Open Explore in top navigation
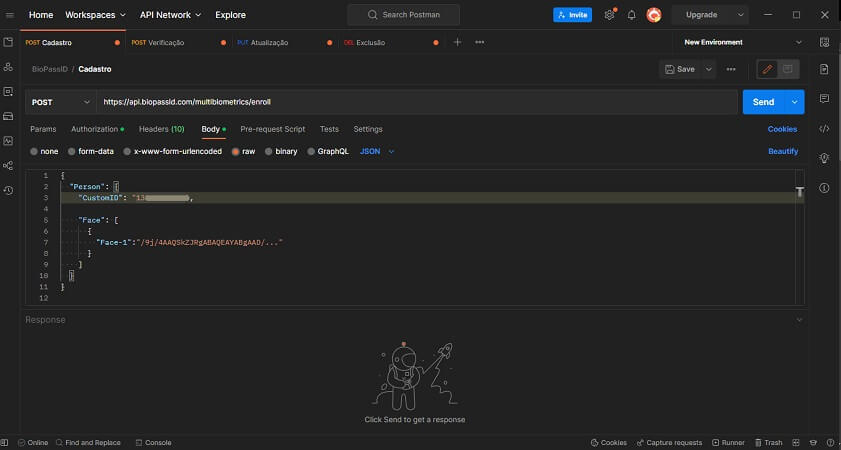This screenshot has height=450, width=841. tap(230, 15)
